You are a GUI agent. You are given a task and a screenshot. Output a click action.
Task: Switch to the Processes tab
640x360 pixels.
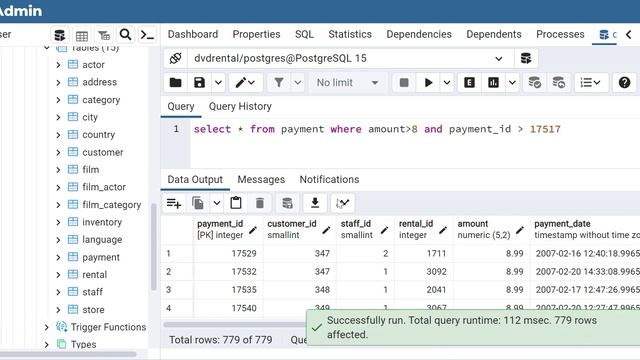point(560,34)
